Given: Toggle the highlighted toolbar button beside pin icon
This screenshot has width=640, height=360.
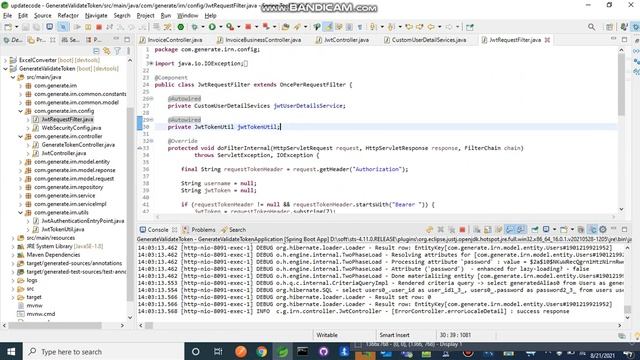Looking at the screenshot, I should 328,27.
